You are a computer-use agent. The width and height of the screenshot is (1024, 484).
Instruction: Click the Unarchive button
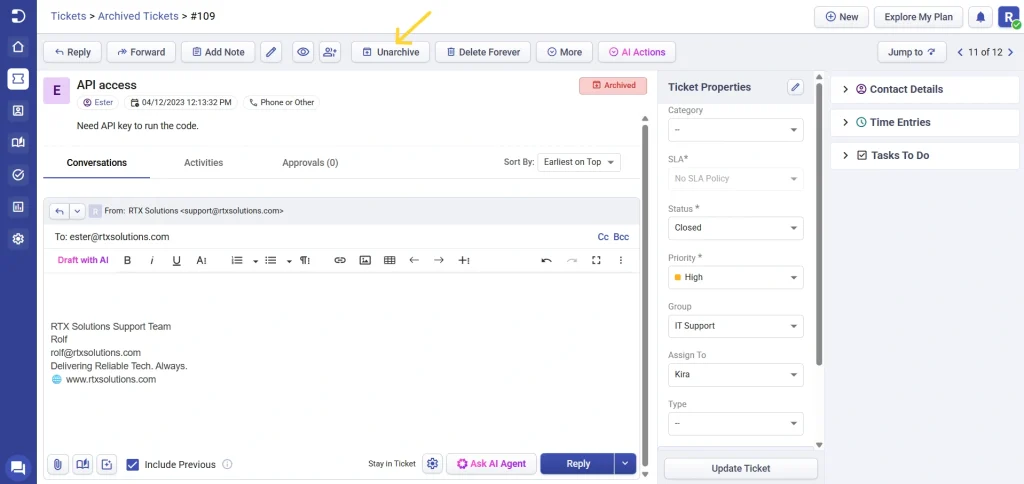(391, 52)
